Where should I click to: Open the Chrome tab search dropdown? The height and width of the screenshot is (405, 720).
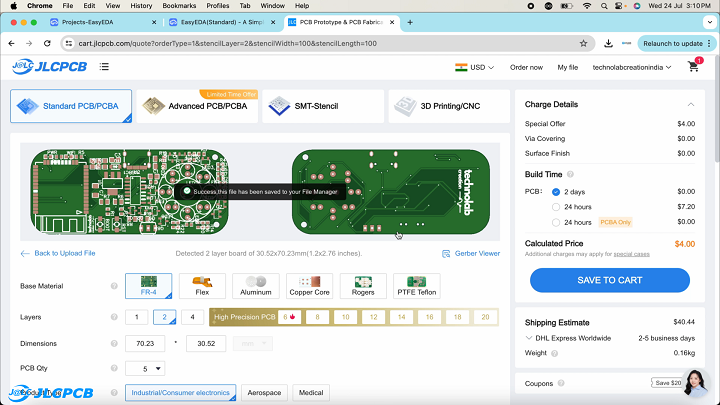click(x=709, y=22)
